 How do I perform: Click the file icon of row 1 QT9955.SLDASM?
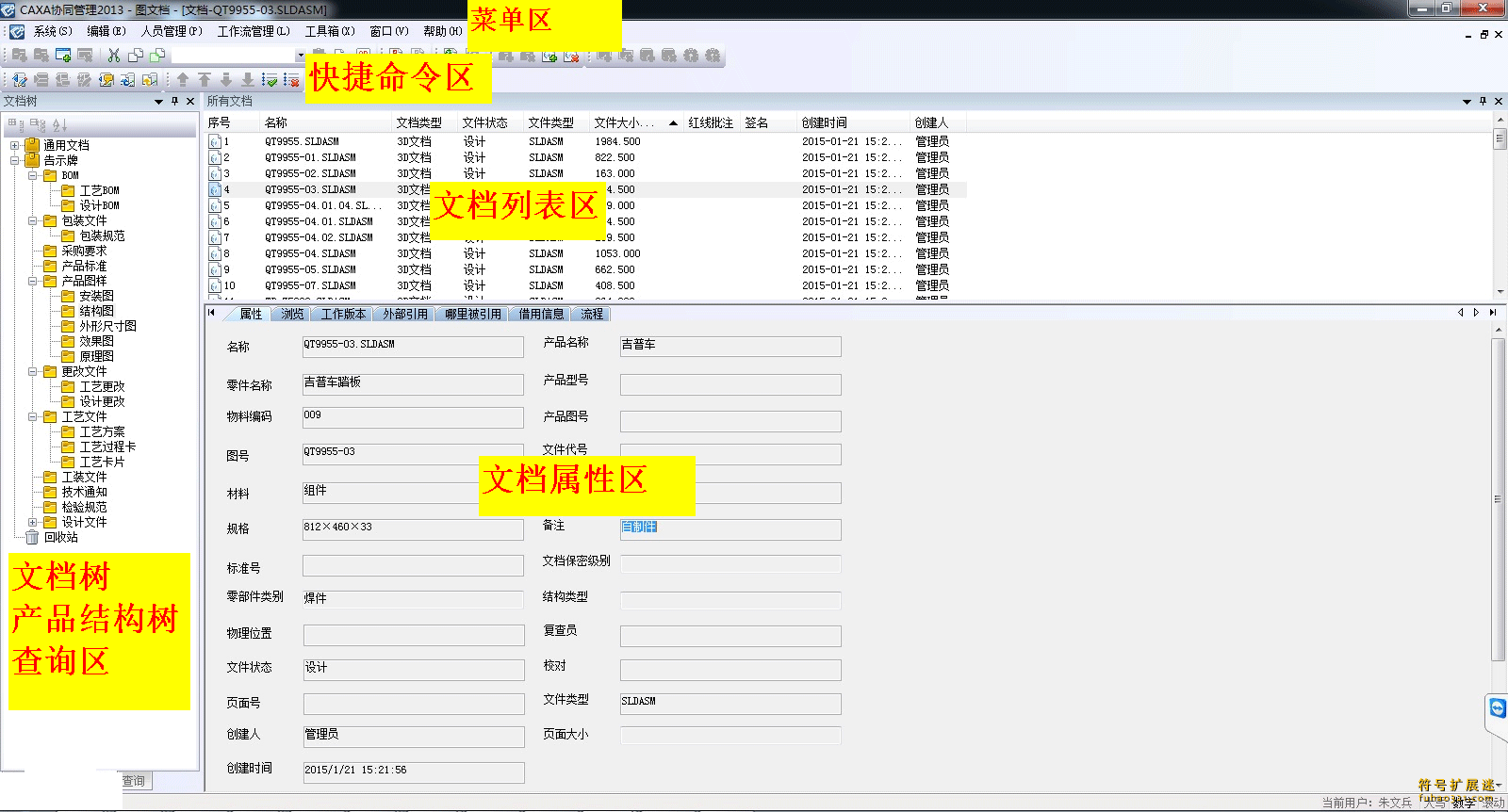coord(215,141)
